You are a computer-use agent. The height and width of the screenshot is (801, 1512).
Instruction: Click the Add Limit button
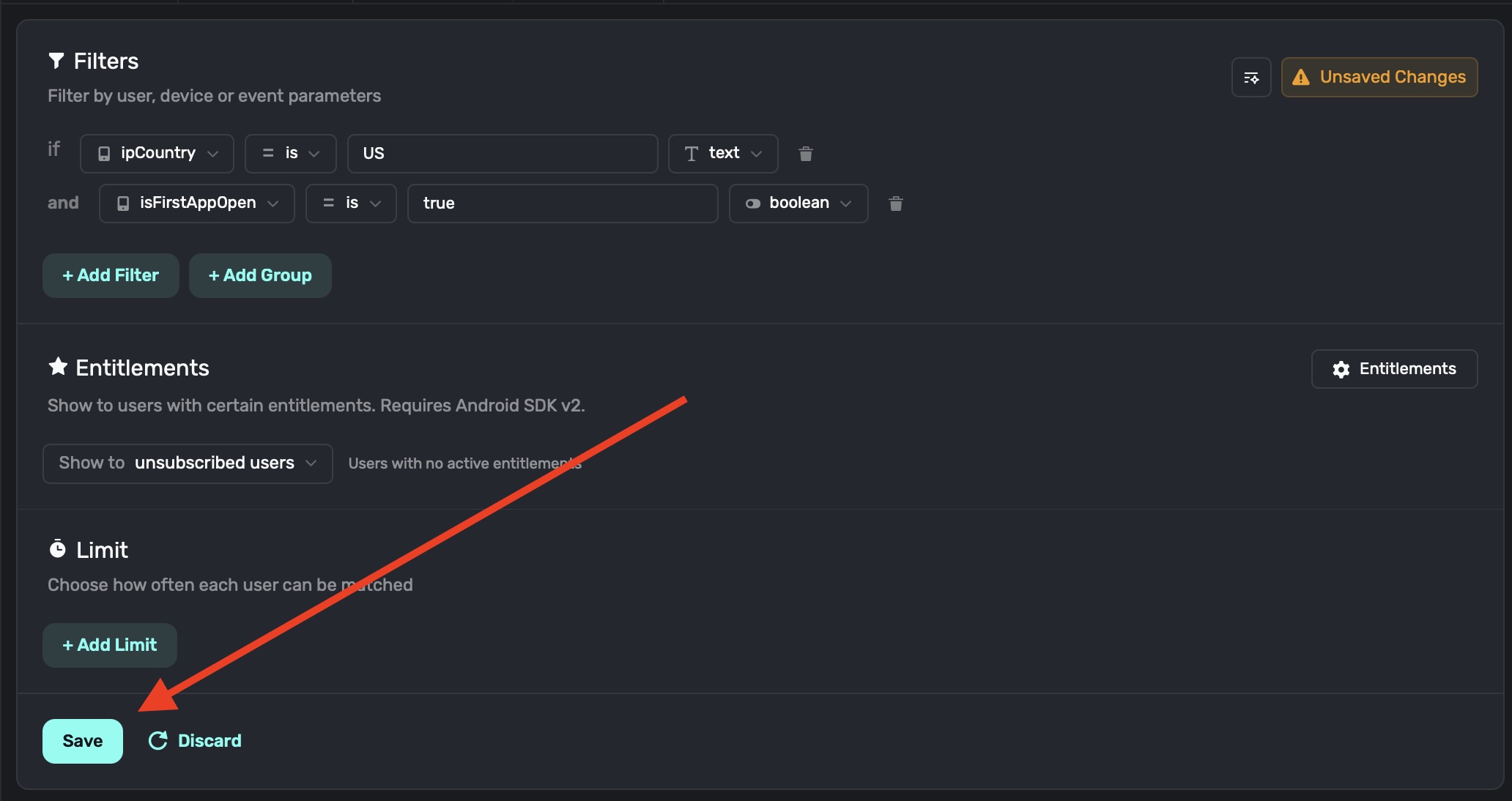(x=110, y=645)
